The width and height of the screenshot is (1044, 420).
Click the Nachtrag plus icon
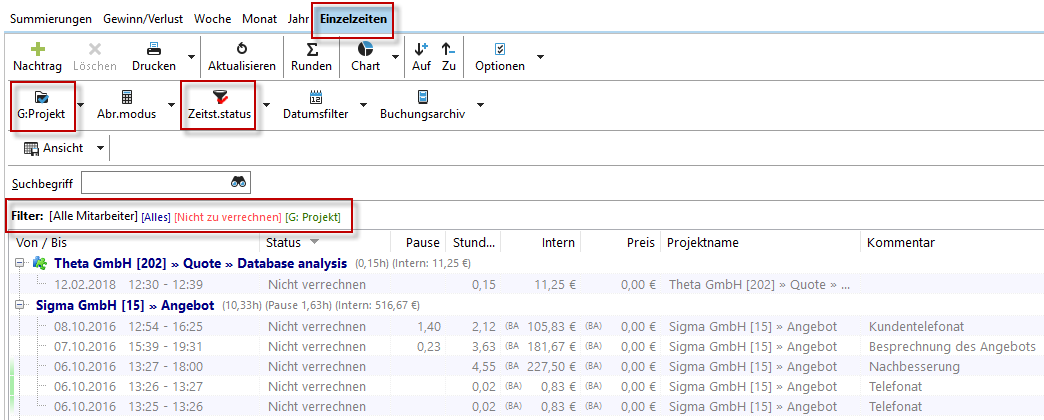(x=37, y=49)
